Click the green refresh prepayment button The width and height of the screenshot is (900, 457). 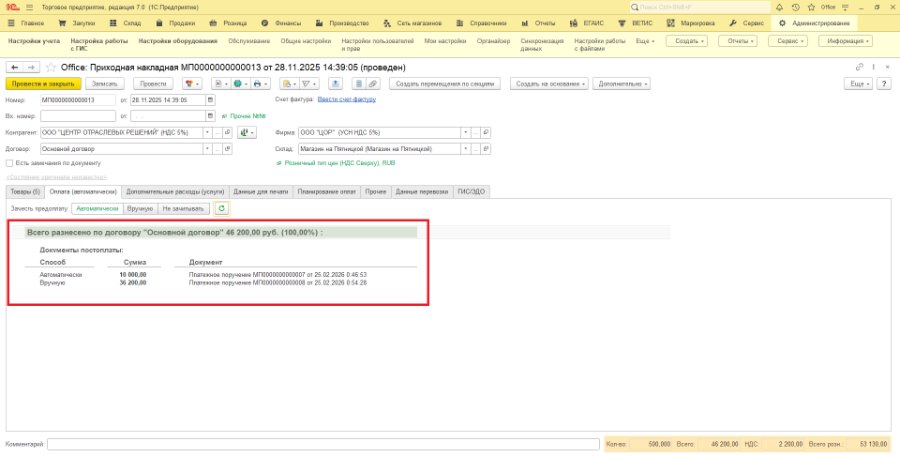[x=222, y=208]
